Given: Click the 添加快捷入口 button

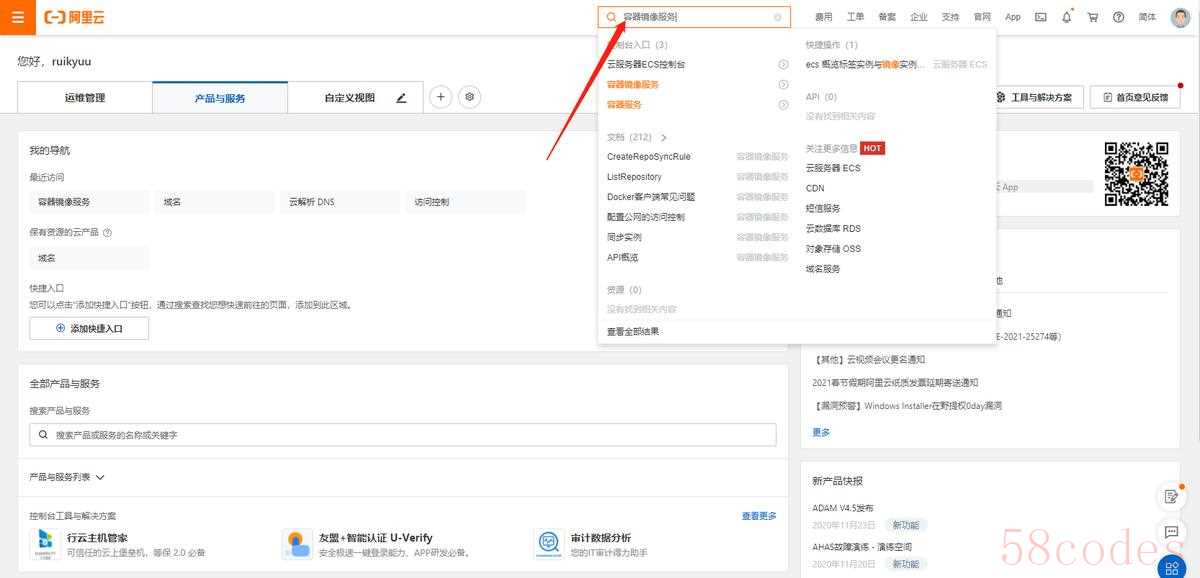Looking at the screenshot, I should [x=89, y=328].
